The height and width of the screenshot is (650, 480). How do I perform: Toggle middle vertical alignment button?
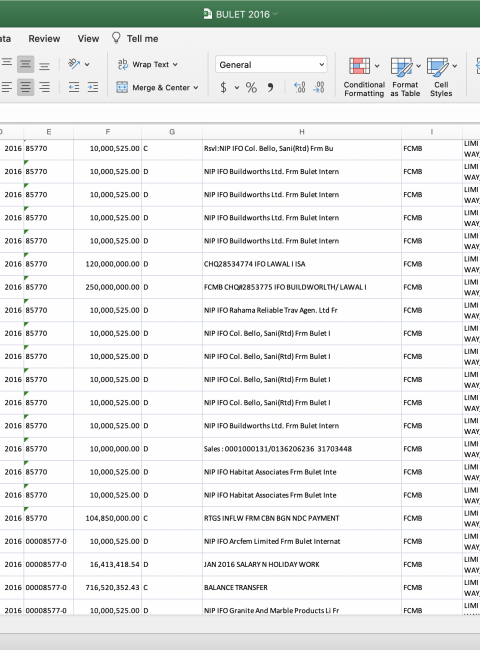pyautogui.click(x=25, y=64)
